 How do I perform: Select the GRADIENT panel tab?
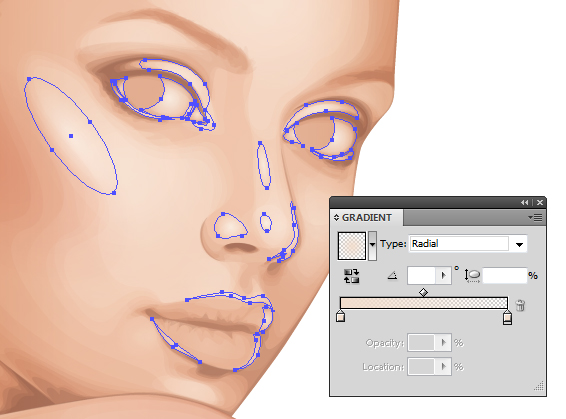pyautogui.click(x=367, y=218)
